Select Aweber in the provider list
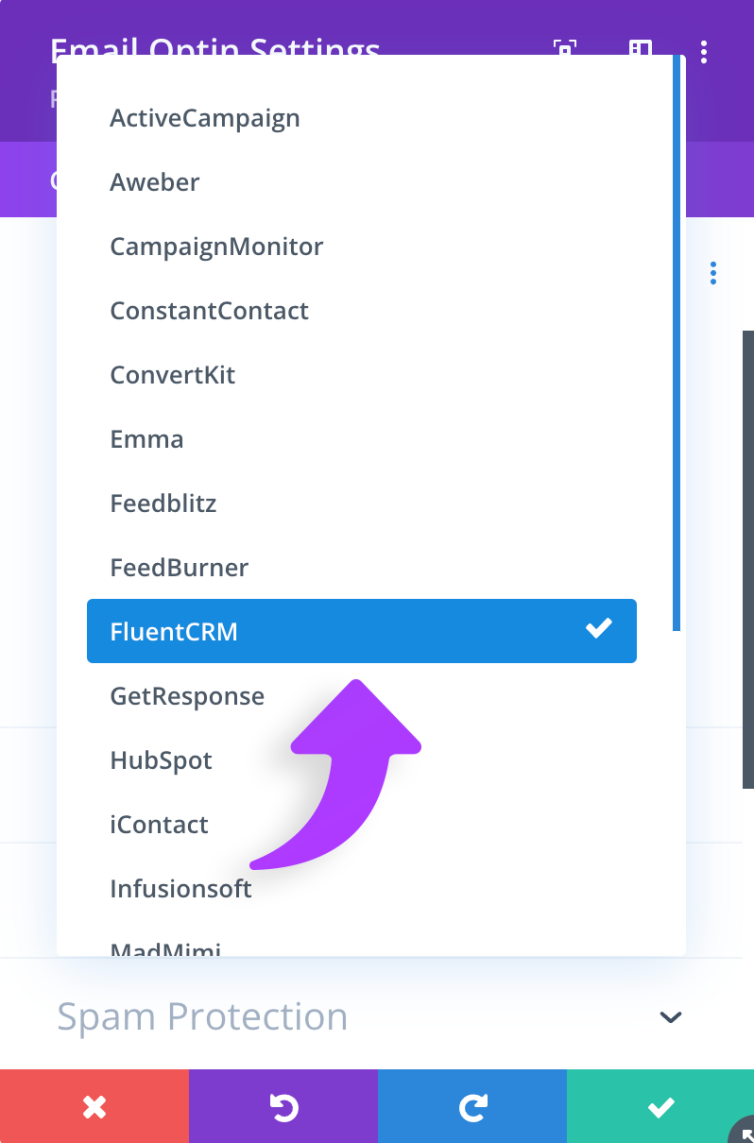The height and width of the screenshot is (1143, 754). point(154,182)
